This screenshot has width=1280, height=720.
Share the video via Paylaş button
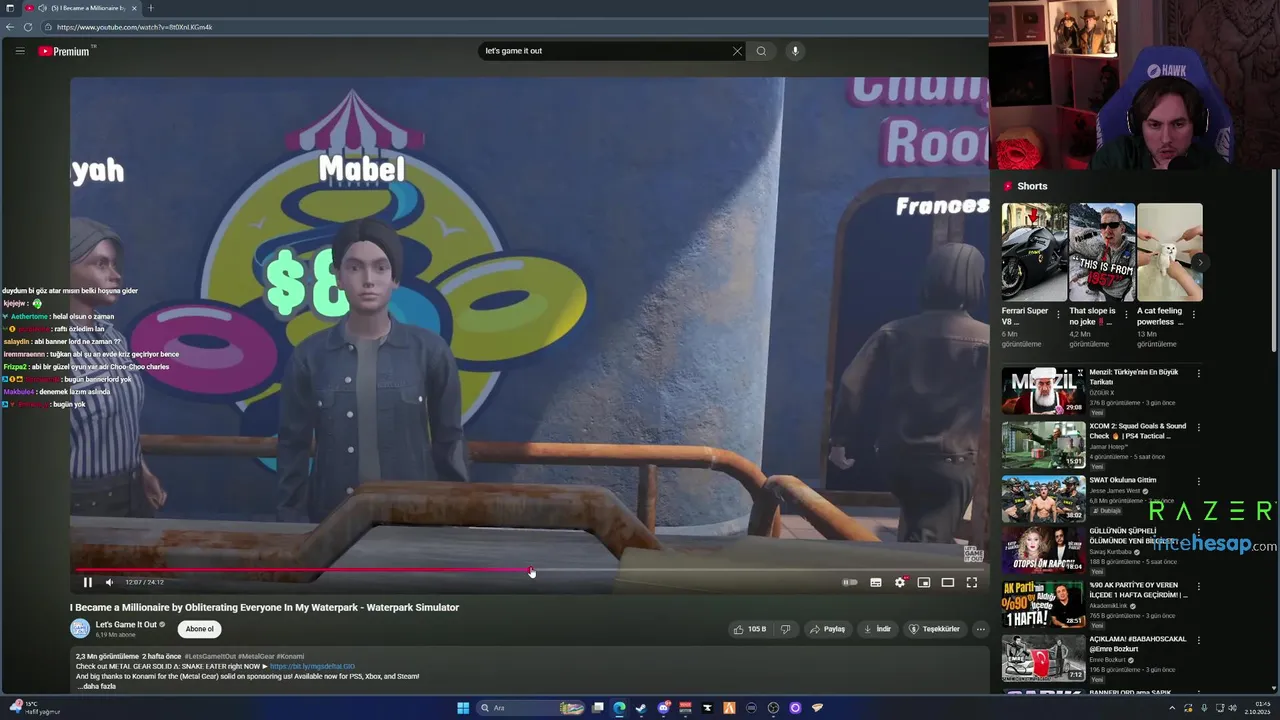828,629
